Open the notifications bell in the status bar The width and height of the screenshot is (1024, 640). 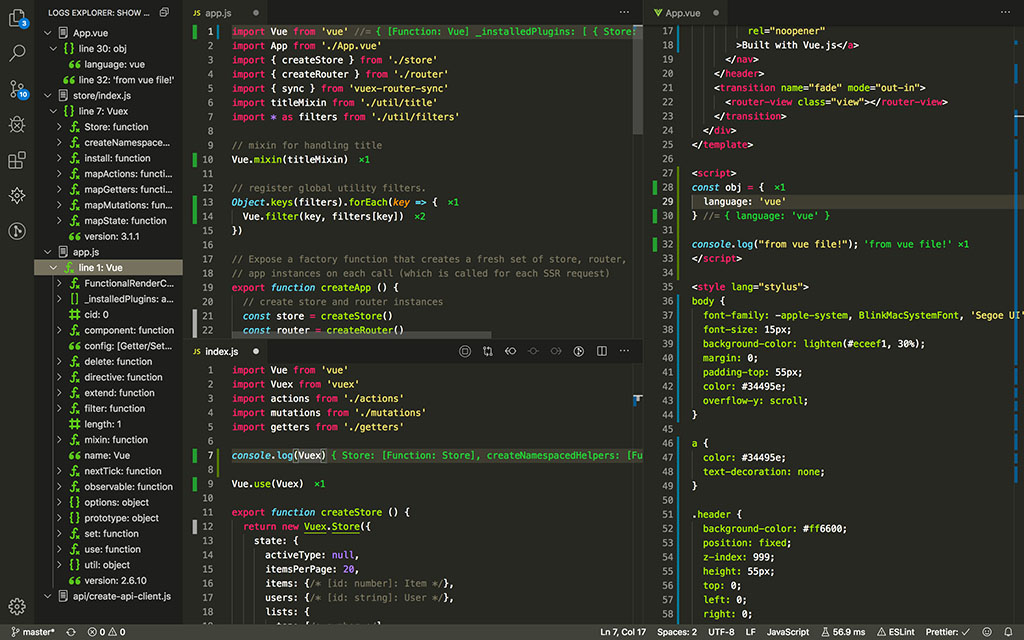point(1008,630)
